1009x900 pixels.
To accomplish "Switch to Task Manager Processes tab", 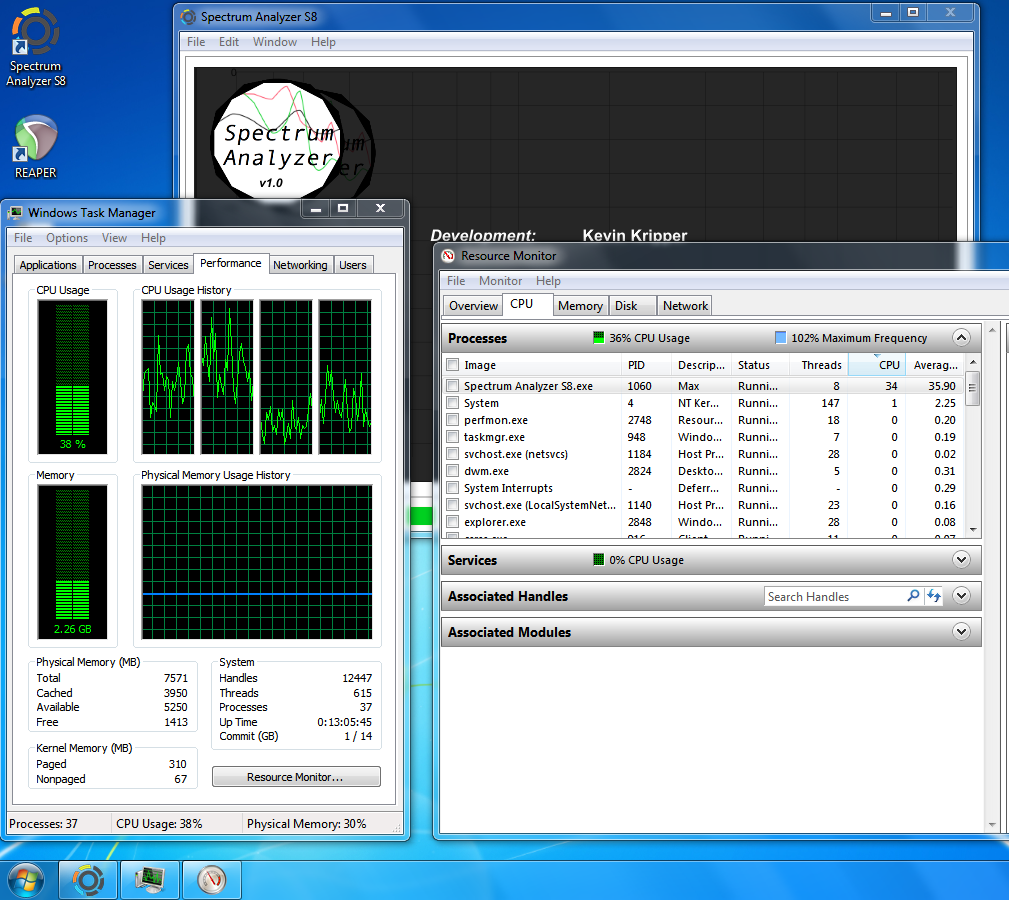I will [112, 265].
